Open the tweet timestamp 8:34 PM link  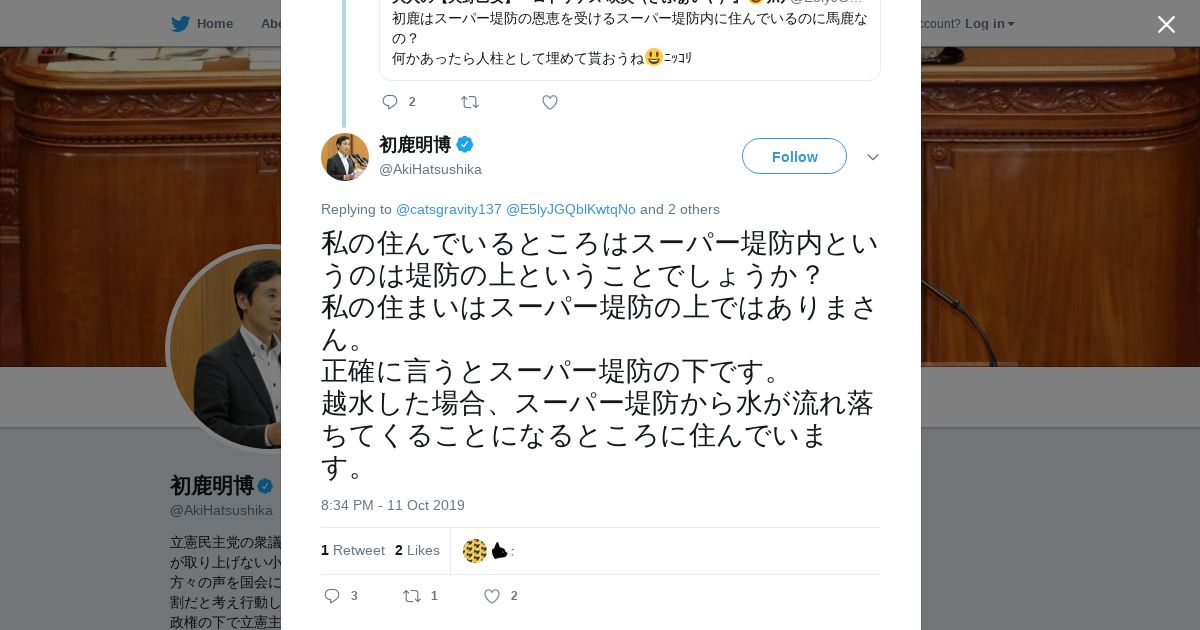(392, 505)
